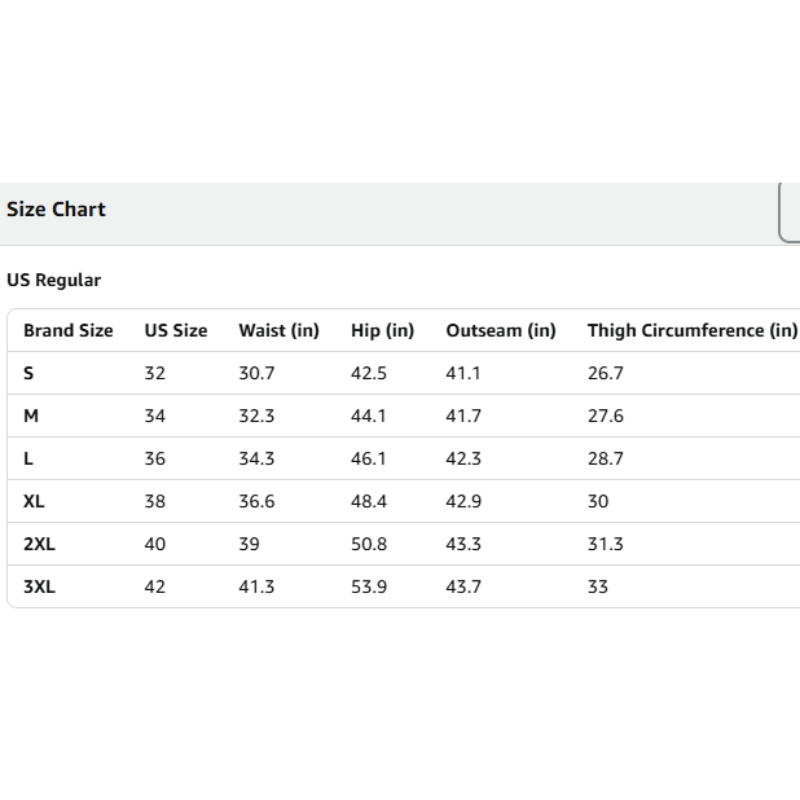This screenshot has height=800, width=800.
Task: Click the 53.9 hip value for 3XL
Action: tap(369, 587)
